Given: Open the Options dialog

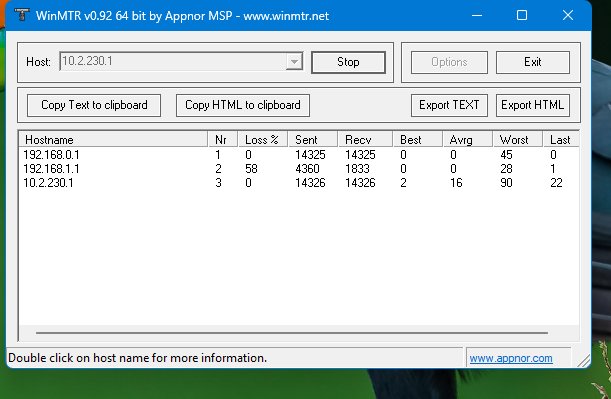Looking at the screenshot, I should point(449,62).
